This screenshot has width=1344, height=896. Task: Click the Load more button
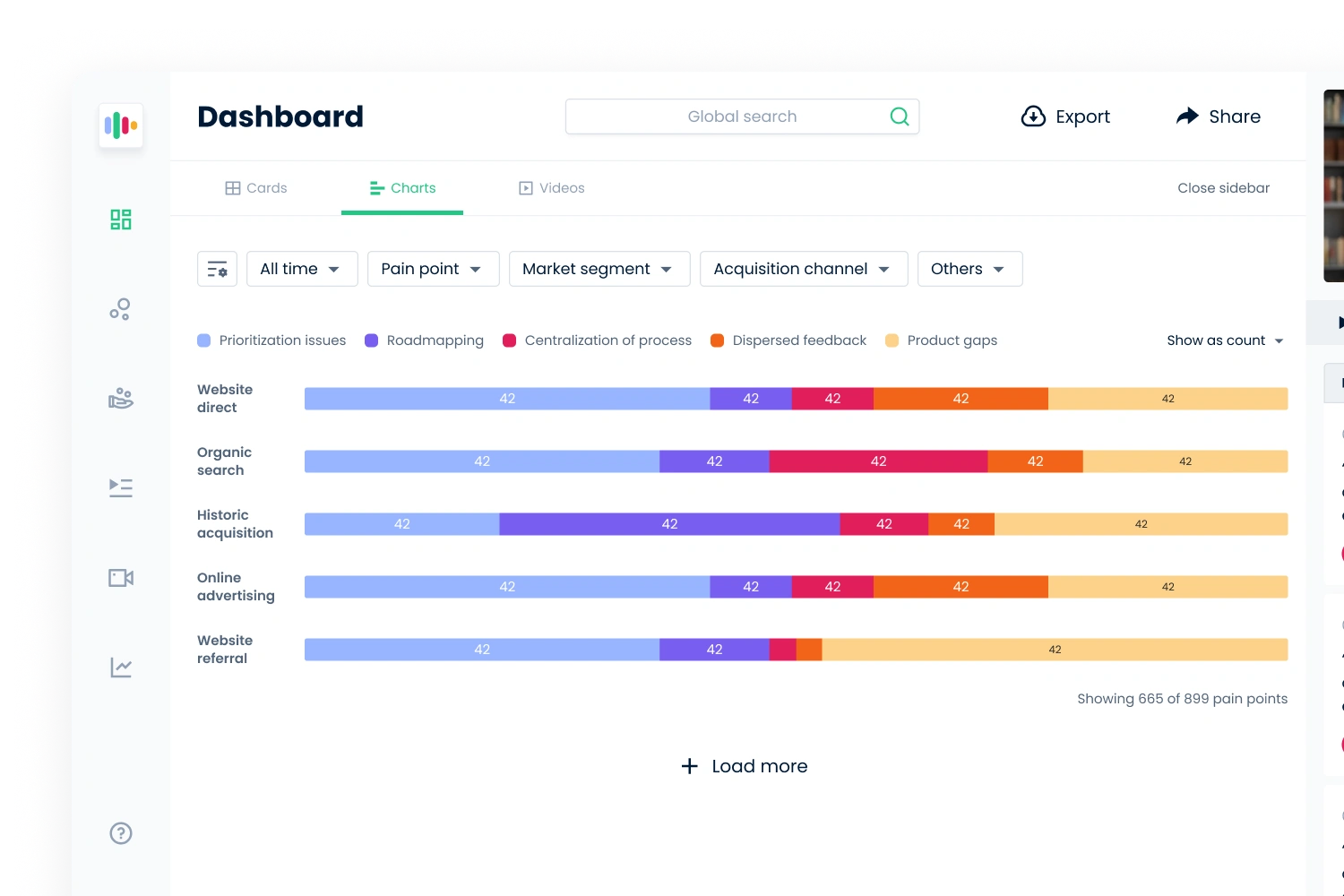pos(745,766)
